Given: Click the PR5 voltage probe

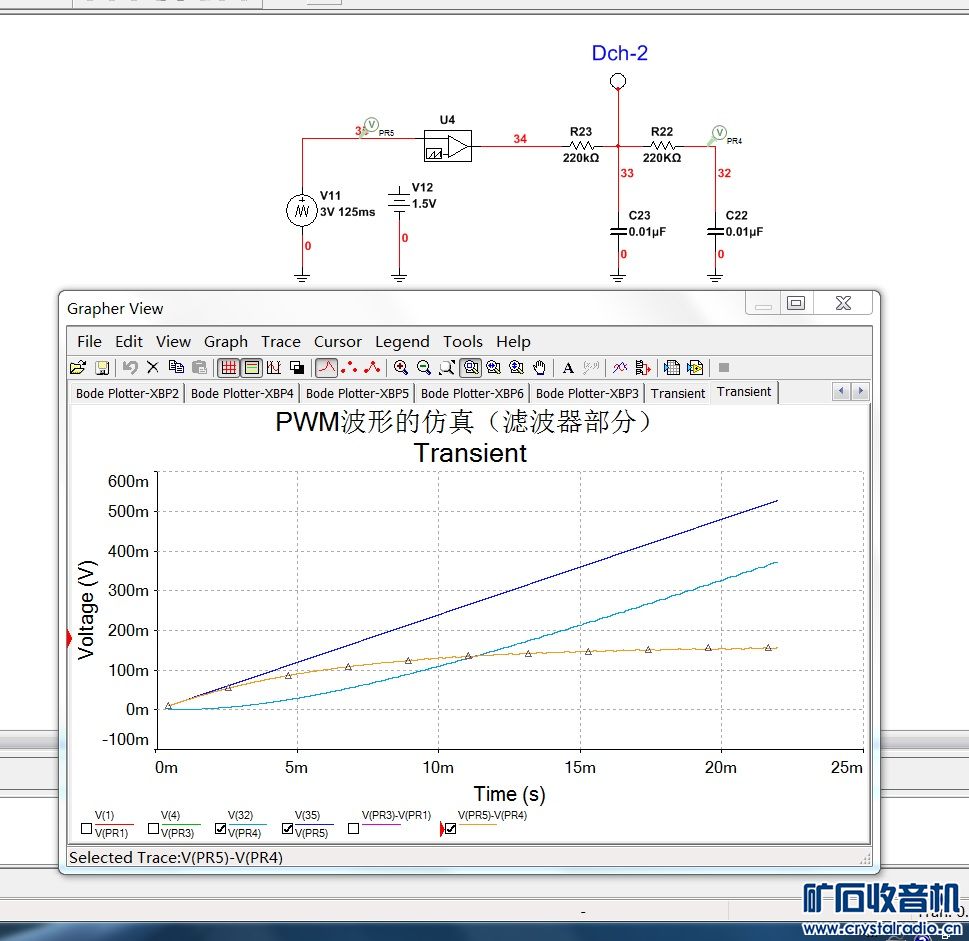Looking at the screenshot, I should coord(370,126).
